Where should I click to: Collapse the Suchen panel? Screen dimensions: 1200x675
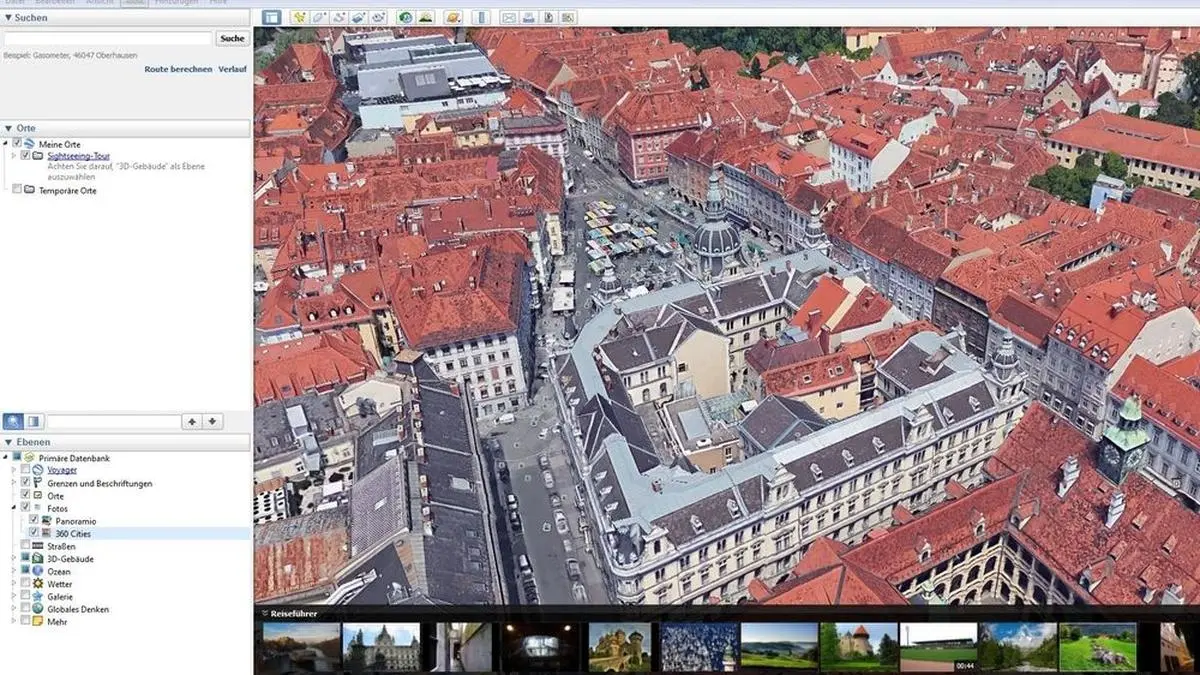(9, 17)
